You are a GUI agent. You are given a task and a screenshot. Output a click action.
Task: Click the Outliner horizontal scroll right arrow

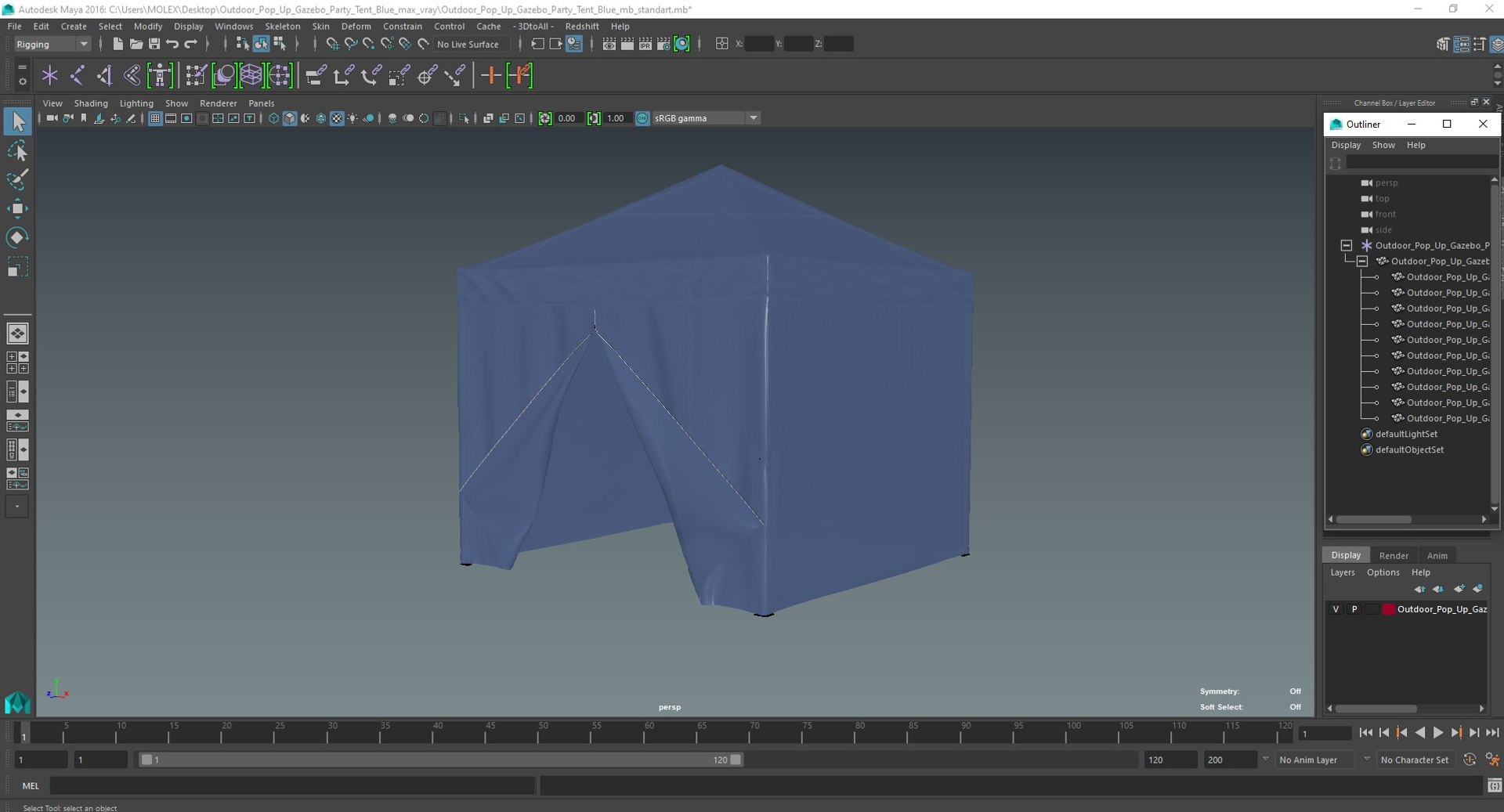pyautogui.click(x=1484, y=519)
